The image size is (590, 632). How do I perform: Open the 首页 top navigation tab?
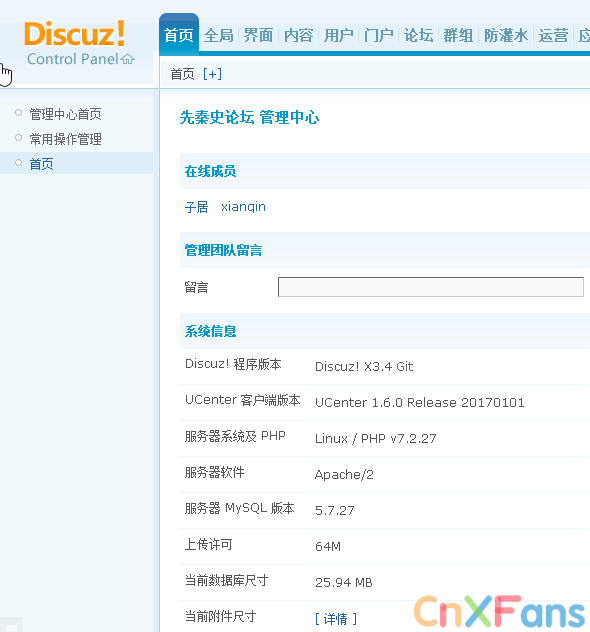[179, 35]
